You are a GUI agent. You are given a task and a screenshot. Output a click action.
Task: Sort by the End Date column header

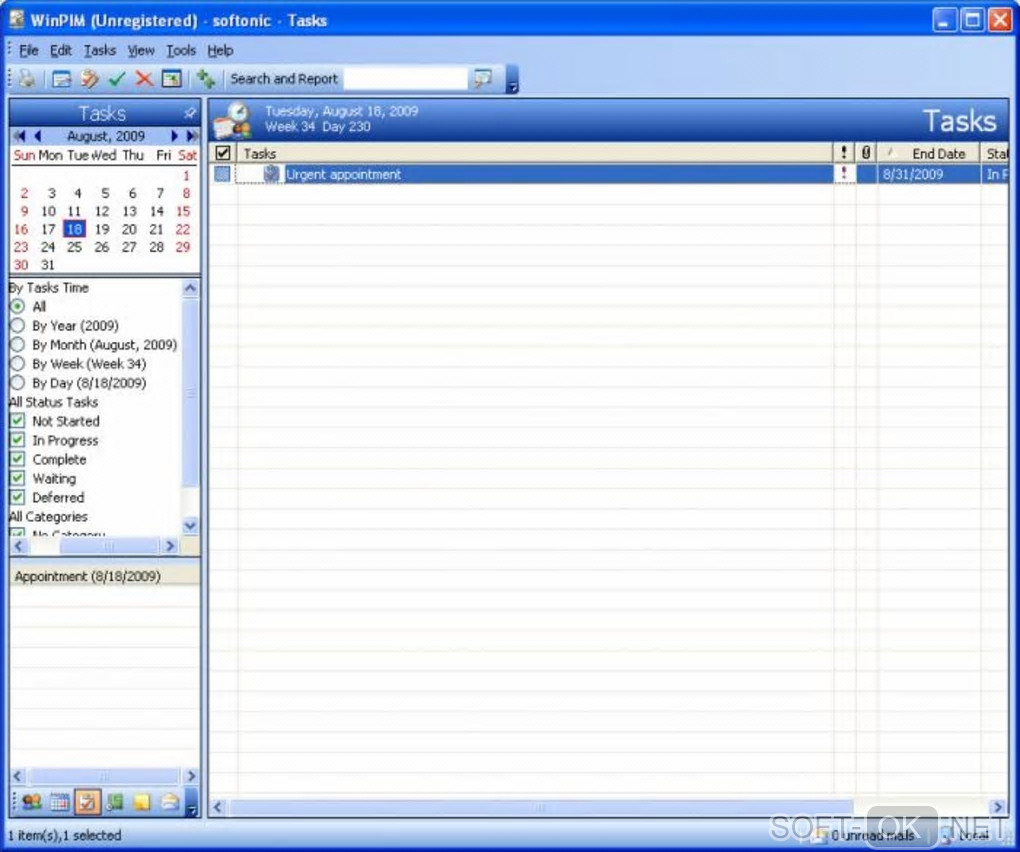point(929,153)
